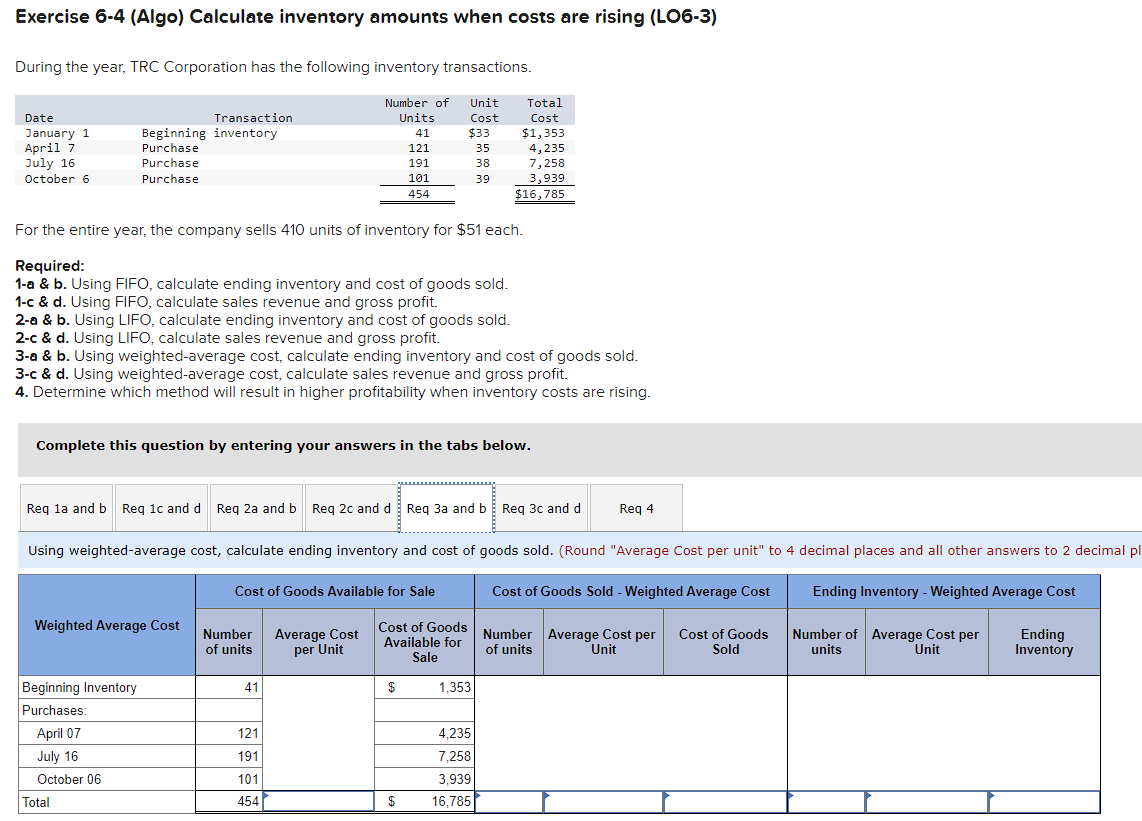Select the Average Cost per Unit cell under Cost of Goods Sold
This screenshot has height=821, width=1142.
(x=602, y=802)
